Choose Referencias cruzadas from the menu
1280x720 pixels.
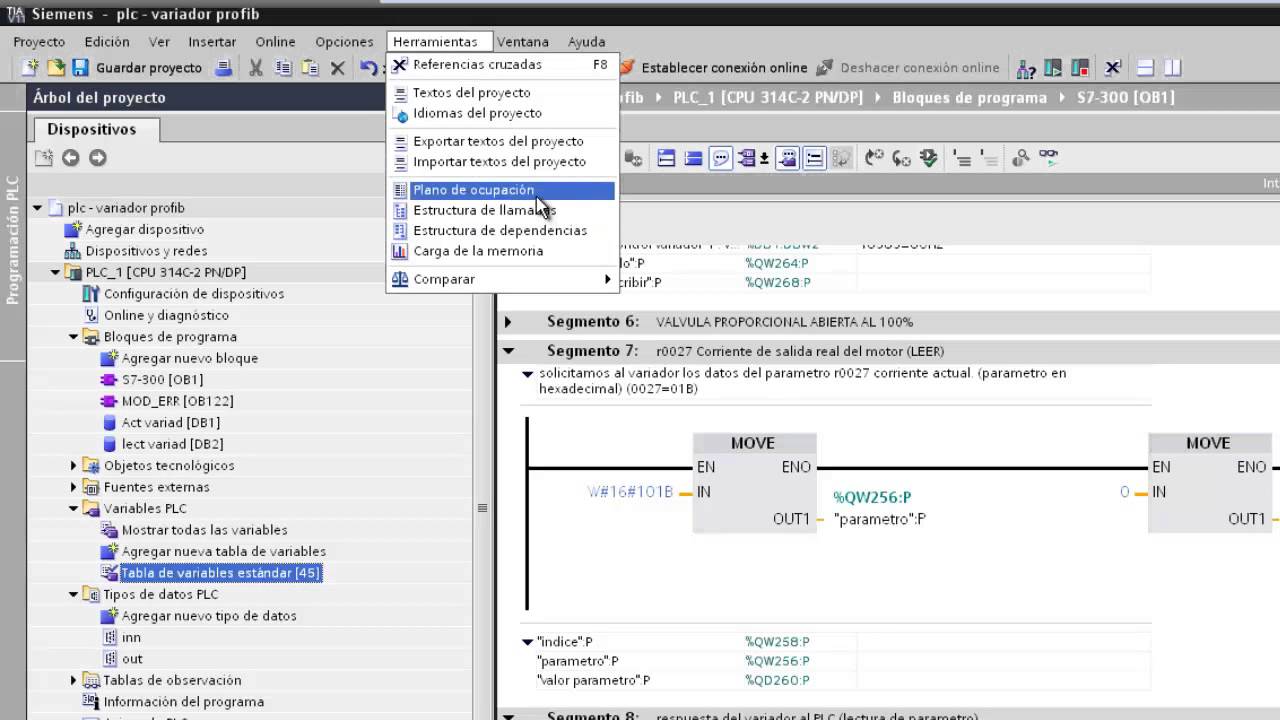tap(502, 64)
